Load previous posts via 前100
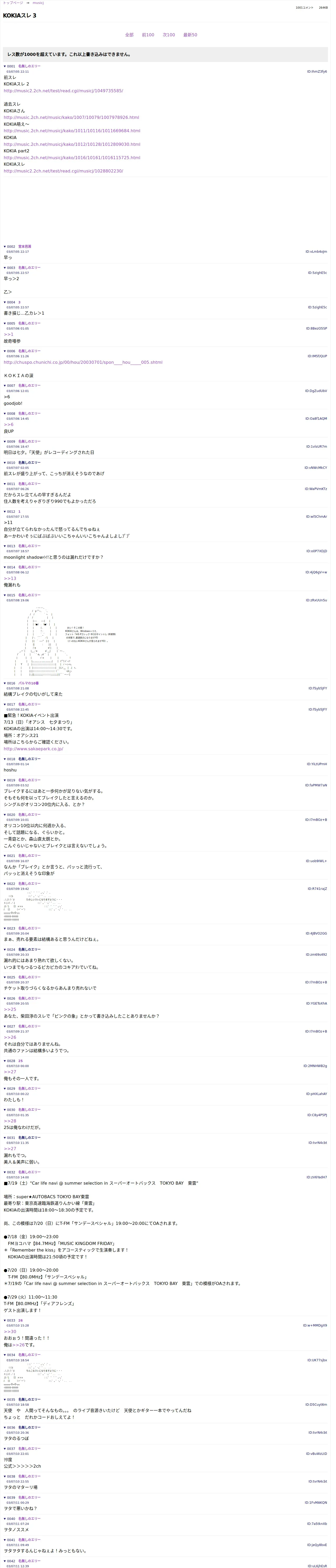The image size is (336, 1568). [148, 35]
